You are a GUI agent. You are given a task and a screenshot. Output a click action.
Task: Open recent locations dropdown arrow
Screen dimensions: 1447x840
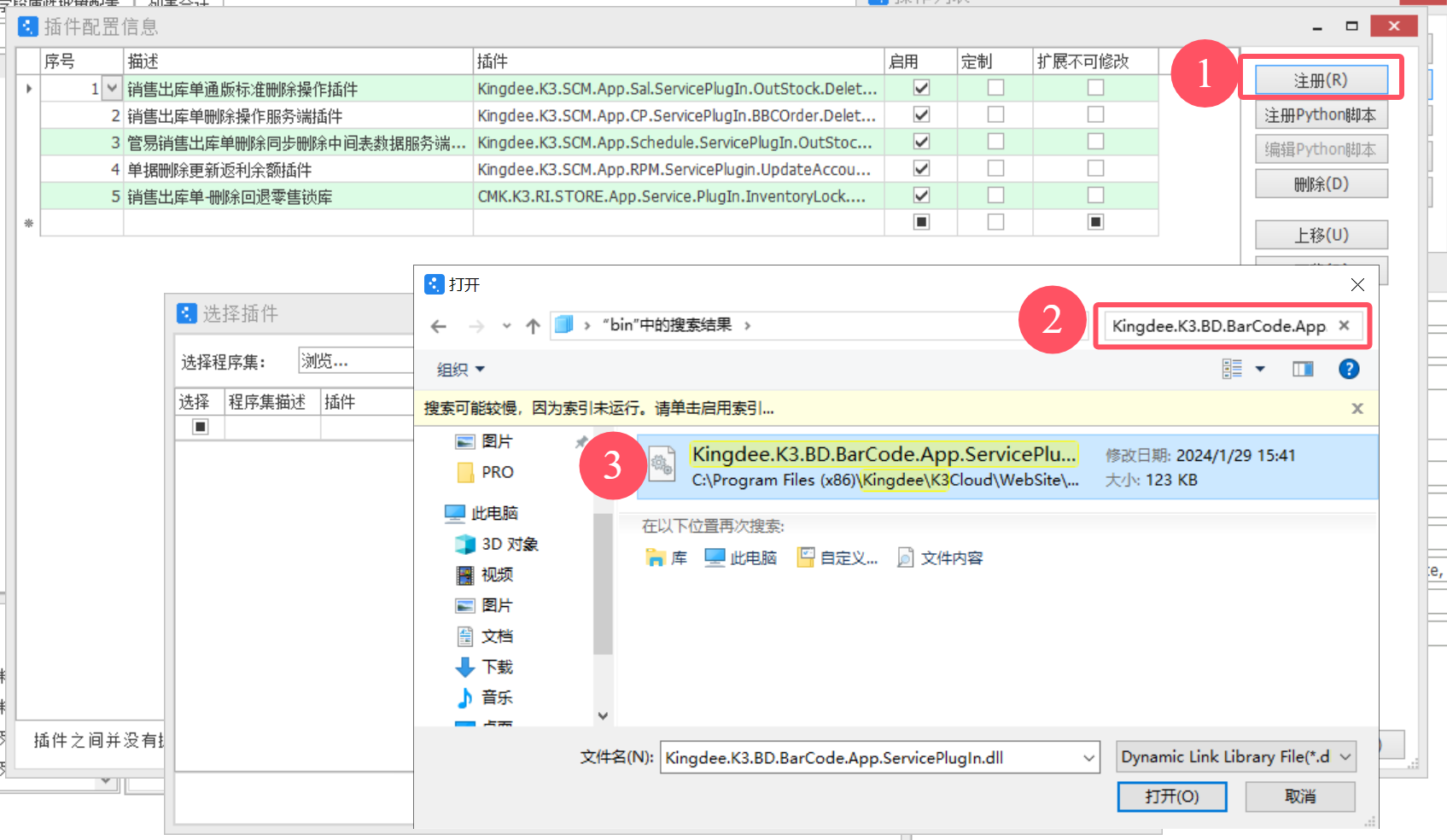coord(506,326)
